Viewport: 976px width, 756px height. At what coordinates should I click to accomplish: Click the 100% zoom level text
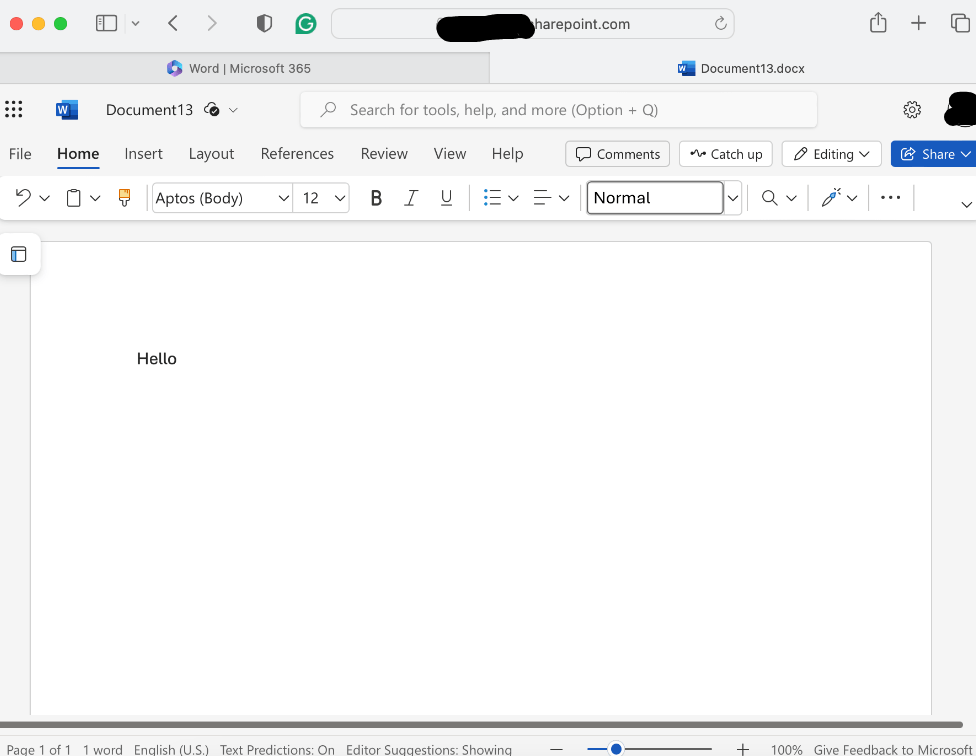786,750
